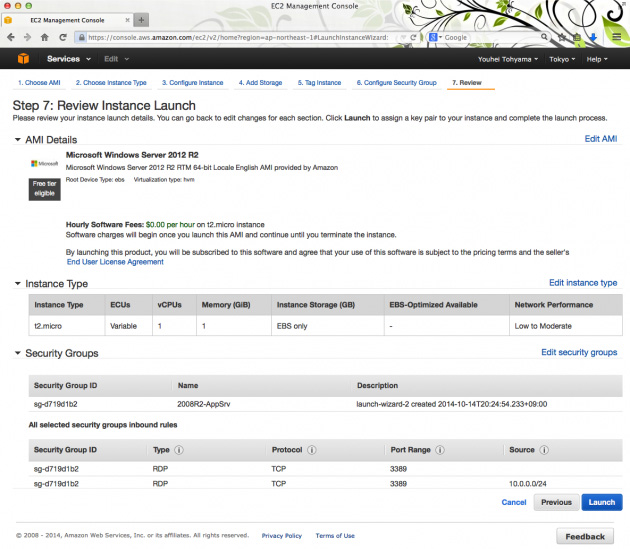Click the Edit instance type link
This screenshot has height=549, width=630.
coord(583,283)
